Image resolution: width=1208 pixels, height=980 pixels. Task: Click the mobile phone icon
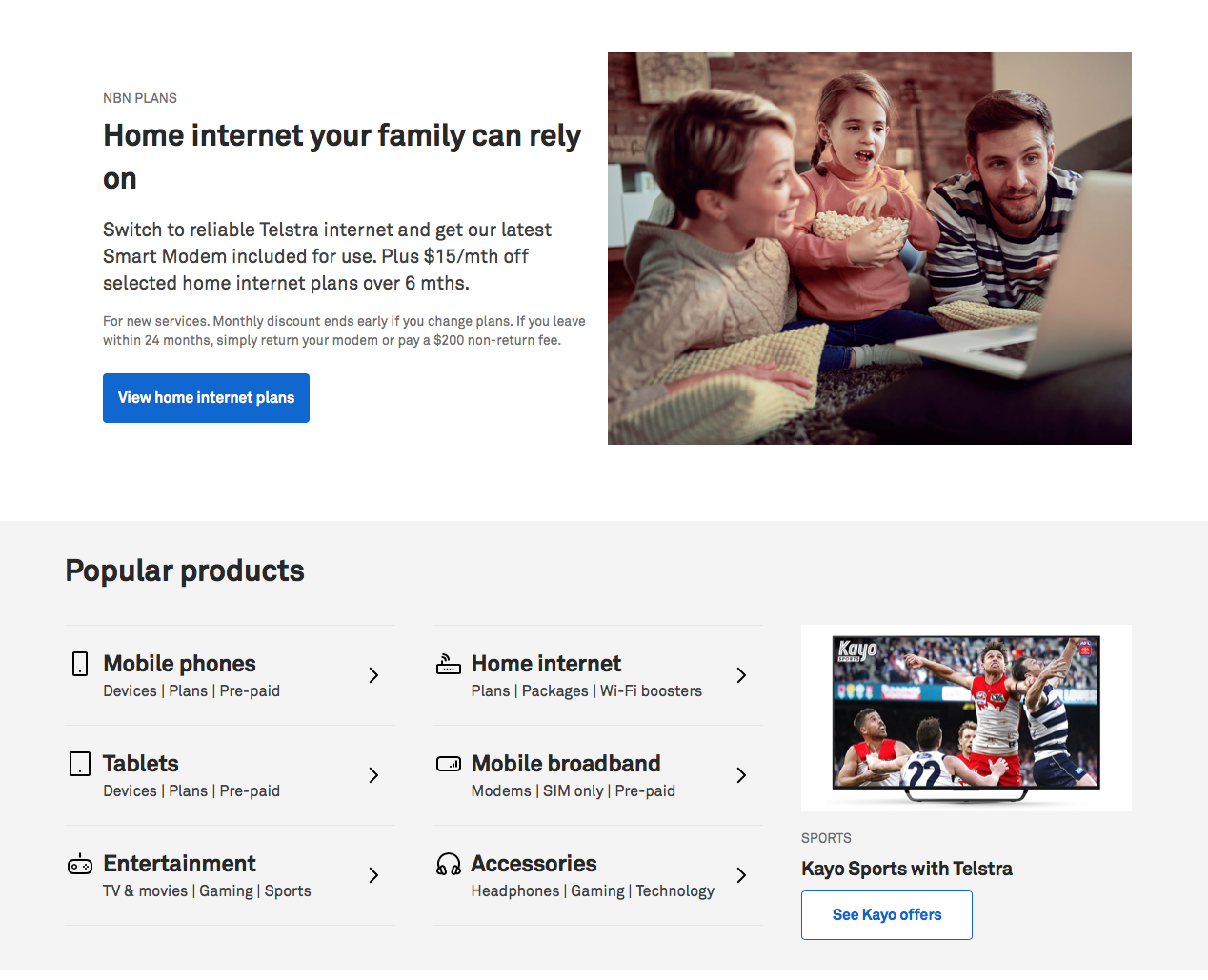pos(80,664)
